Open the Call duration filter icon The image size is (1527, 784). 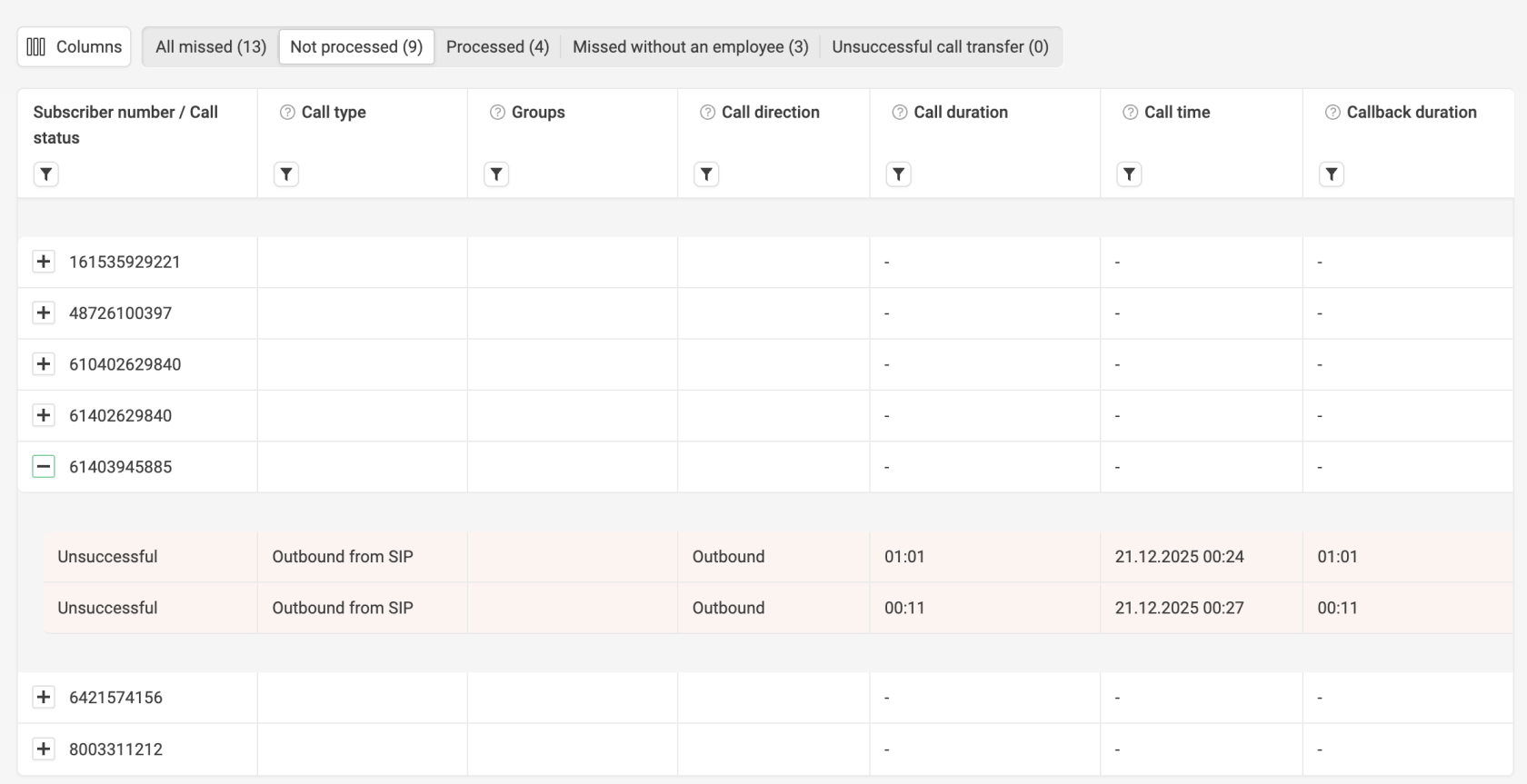tap(898, 174)
